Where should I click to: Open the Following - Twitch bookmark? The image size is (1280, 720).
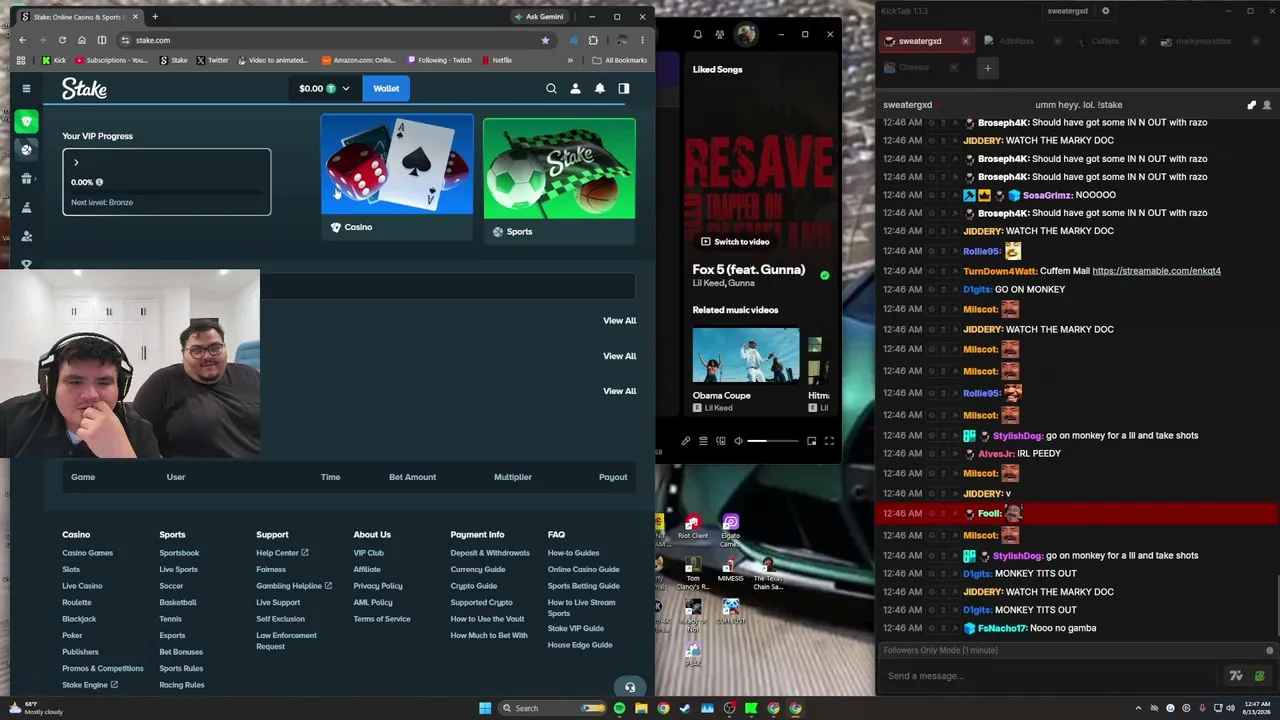pos(439,60)
